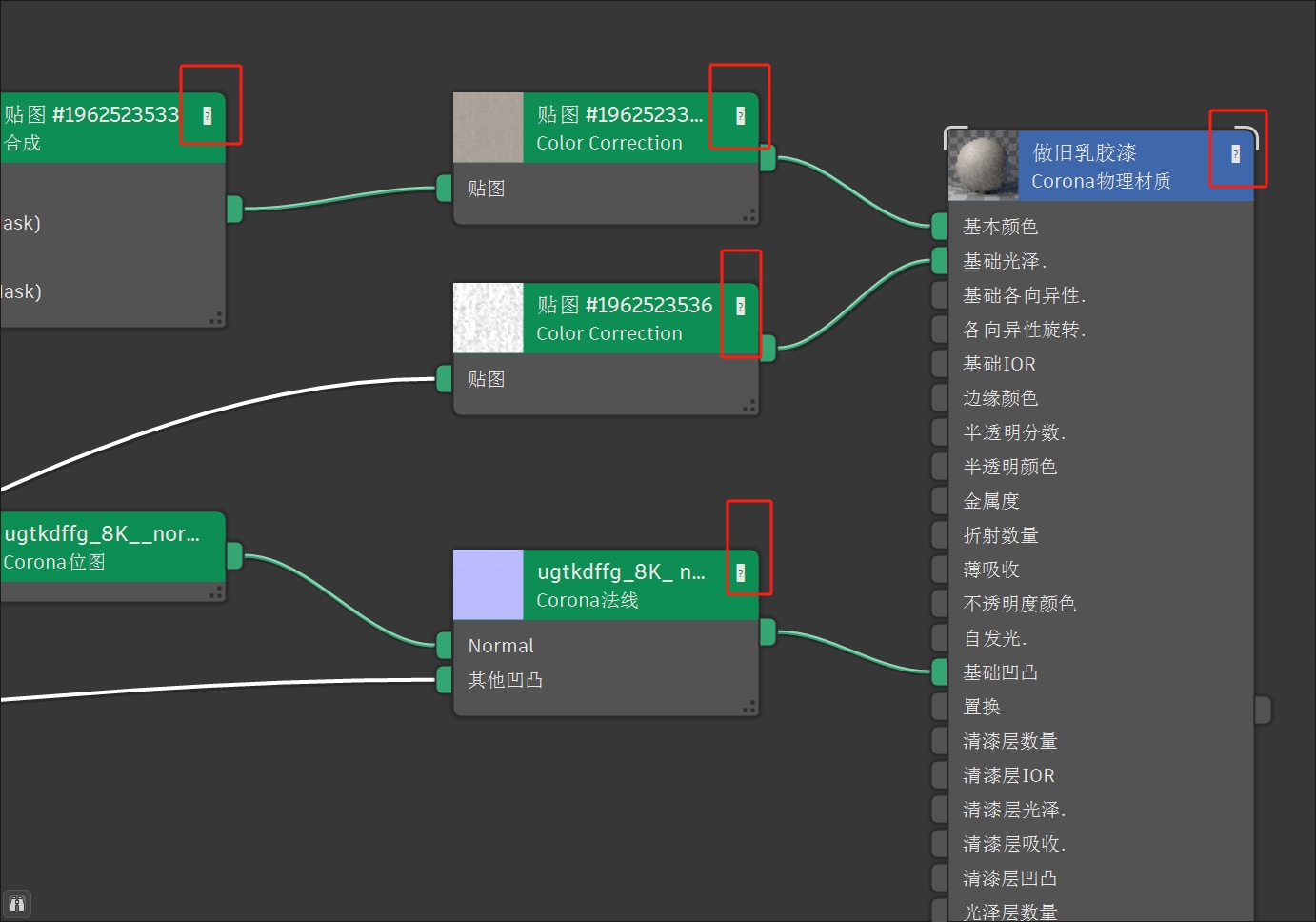
Task: Click the 基本颜色 input socket
Action: coord(940,227)
